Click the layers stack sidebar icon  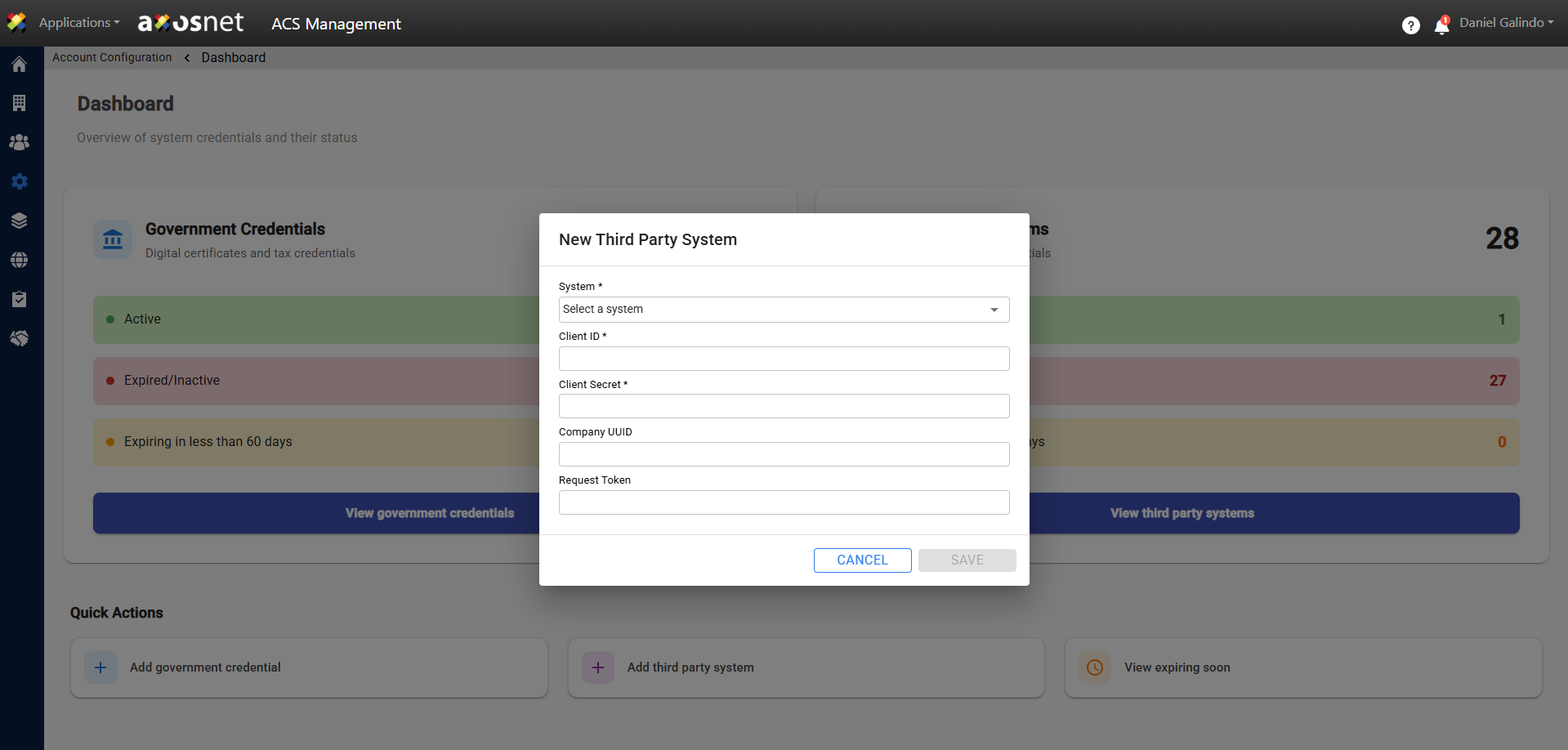pos(20,221)
